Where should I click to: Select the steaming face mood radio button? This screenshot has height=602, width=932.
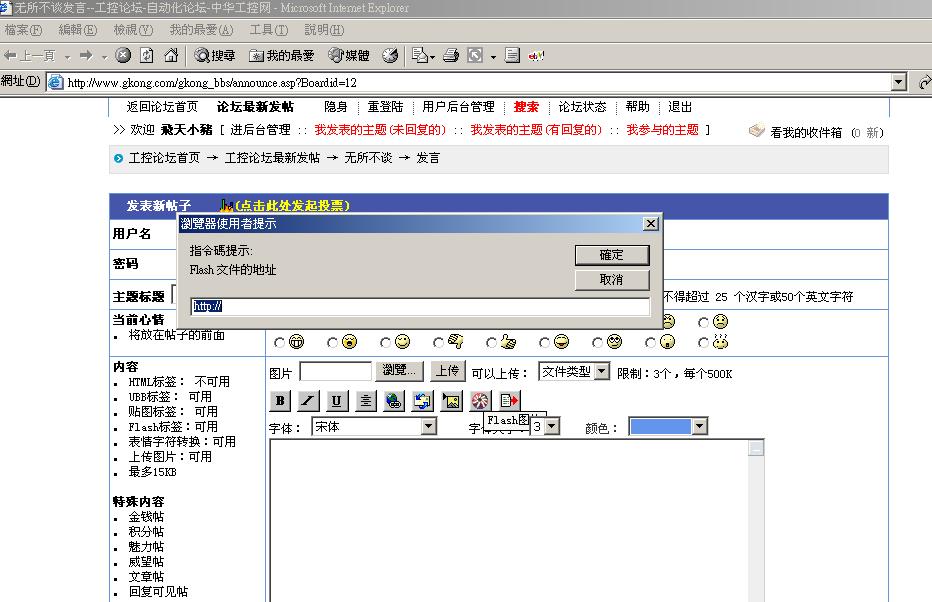(x=703, y=343)
